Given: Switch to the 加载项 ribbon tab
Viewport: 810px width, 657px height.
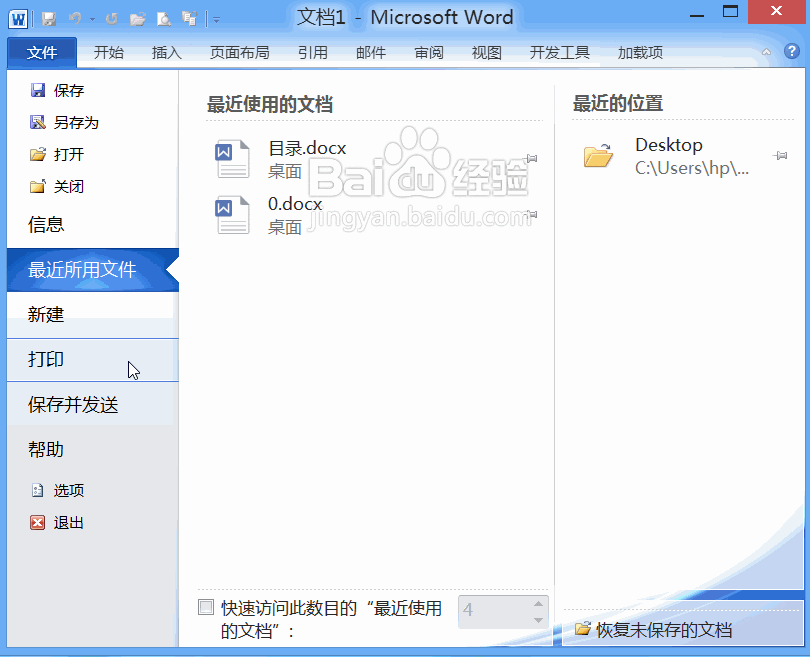Looking at the screenshot, I should point(640,53).
